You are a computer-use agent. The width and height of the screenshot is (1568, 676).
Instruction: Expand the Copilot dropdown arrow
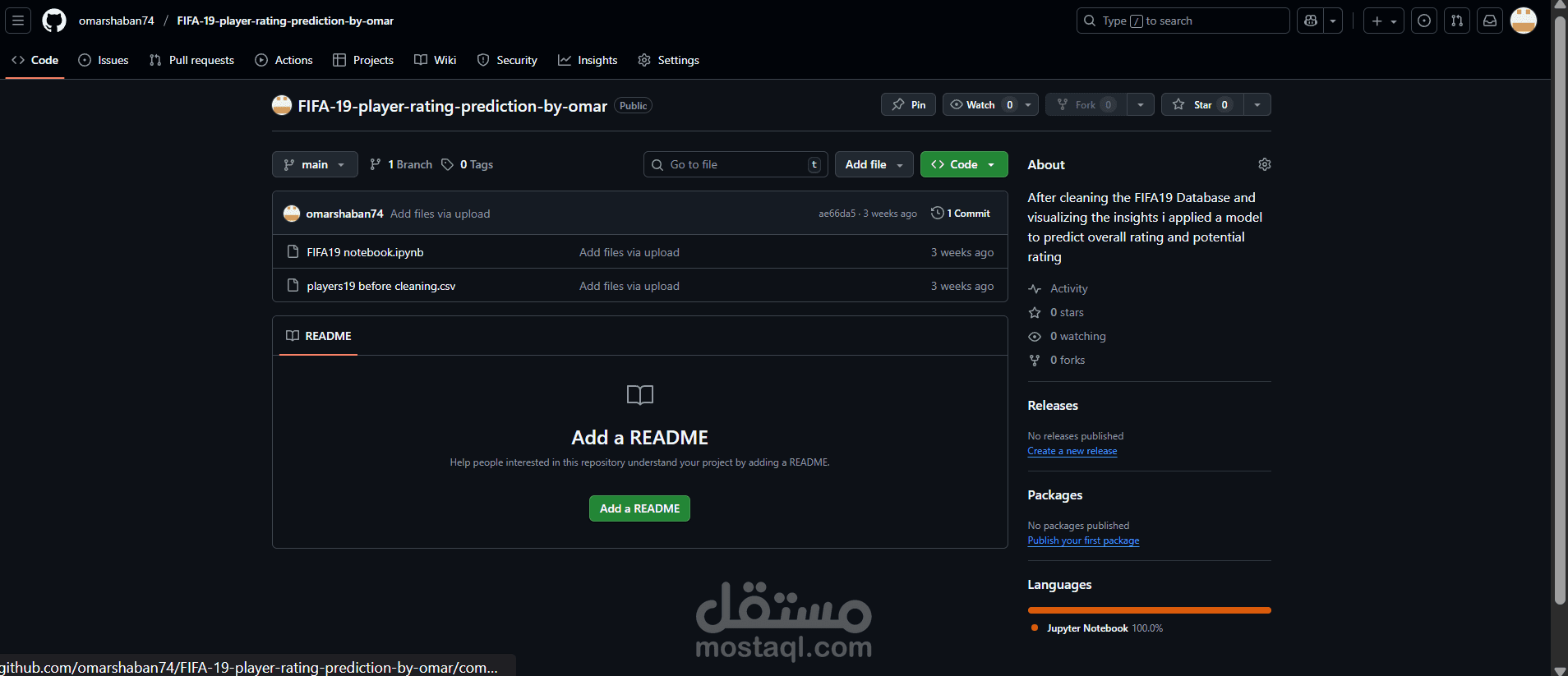(1333, 21)
